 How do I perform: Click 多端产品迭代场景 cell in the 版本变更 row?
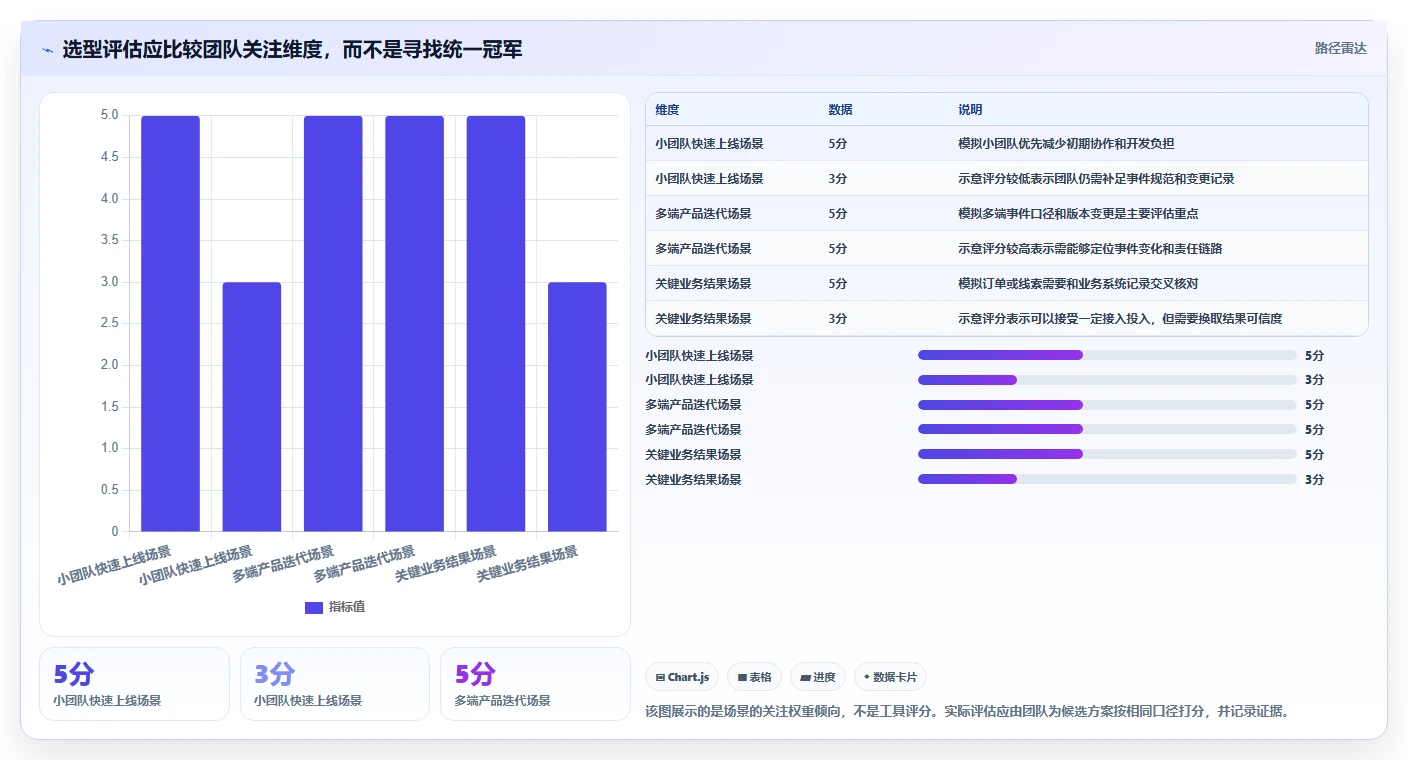[703, 214]
